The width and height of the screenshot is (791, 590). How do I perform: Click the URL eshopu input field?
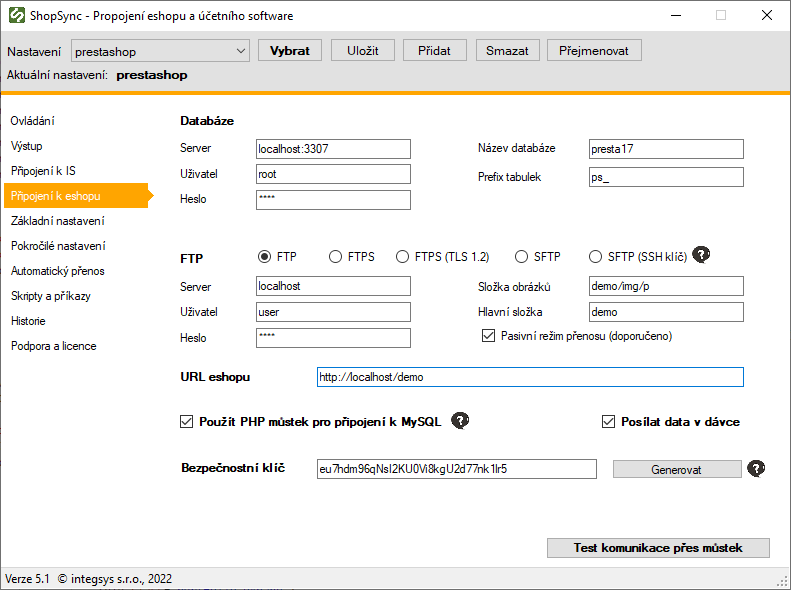point(528,377)
